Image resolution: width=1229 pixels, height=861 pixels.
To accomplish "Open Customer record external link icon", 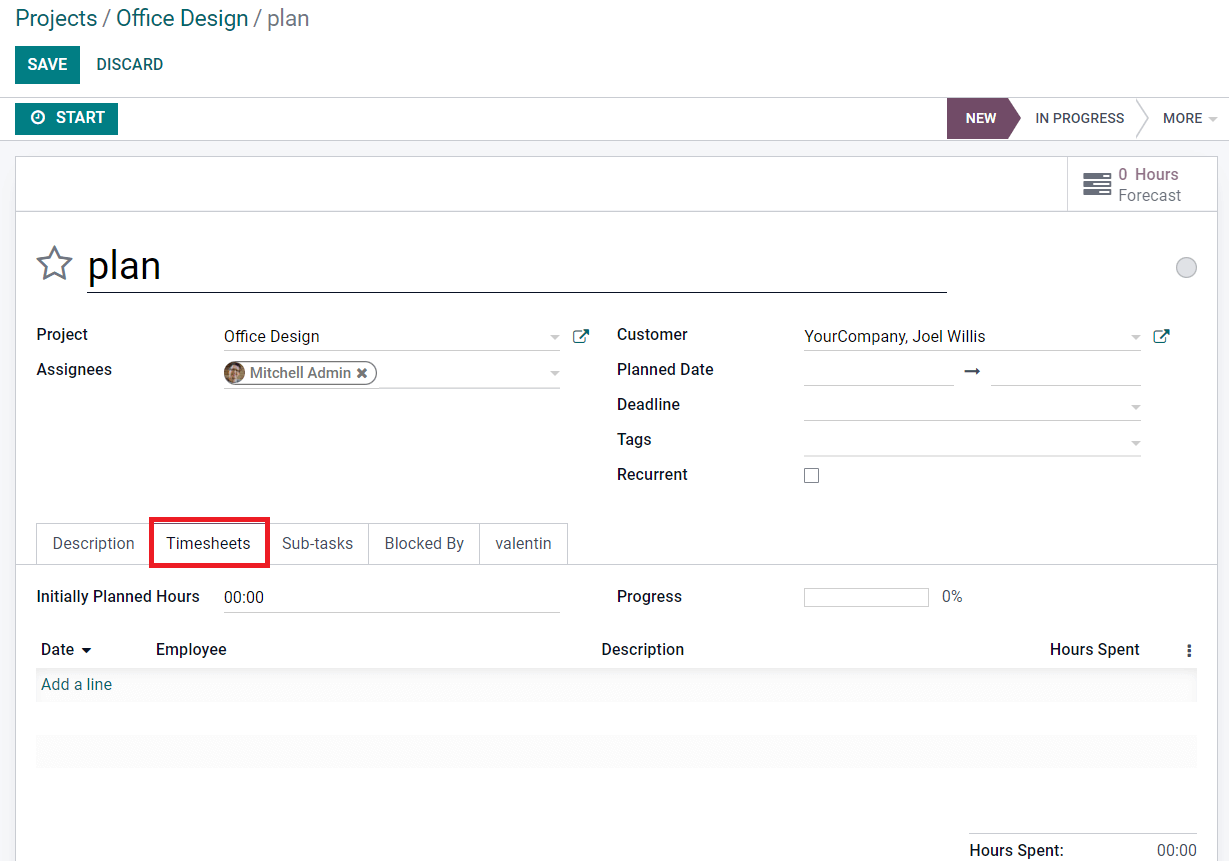I will click(1161, 337).
